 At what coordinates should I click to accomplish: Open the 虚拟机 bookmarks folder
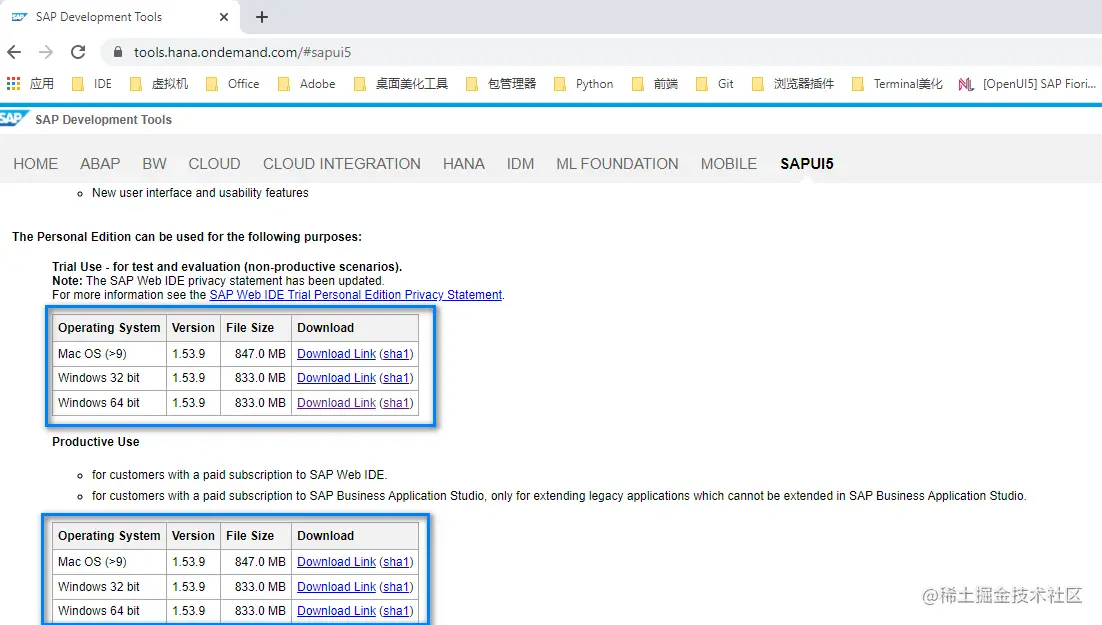click(160, 84)
